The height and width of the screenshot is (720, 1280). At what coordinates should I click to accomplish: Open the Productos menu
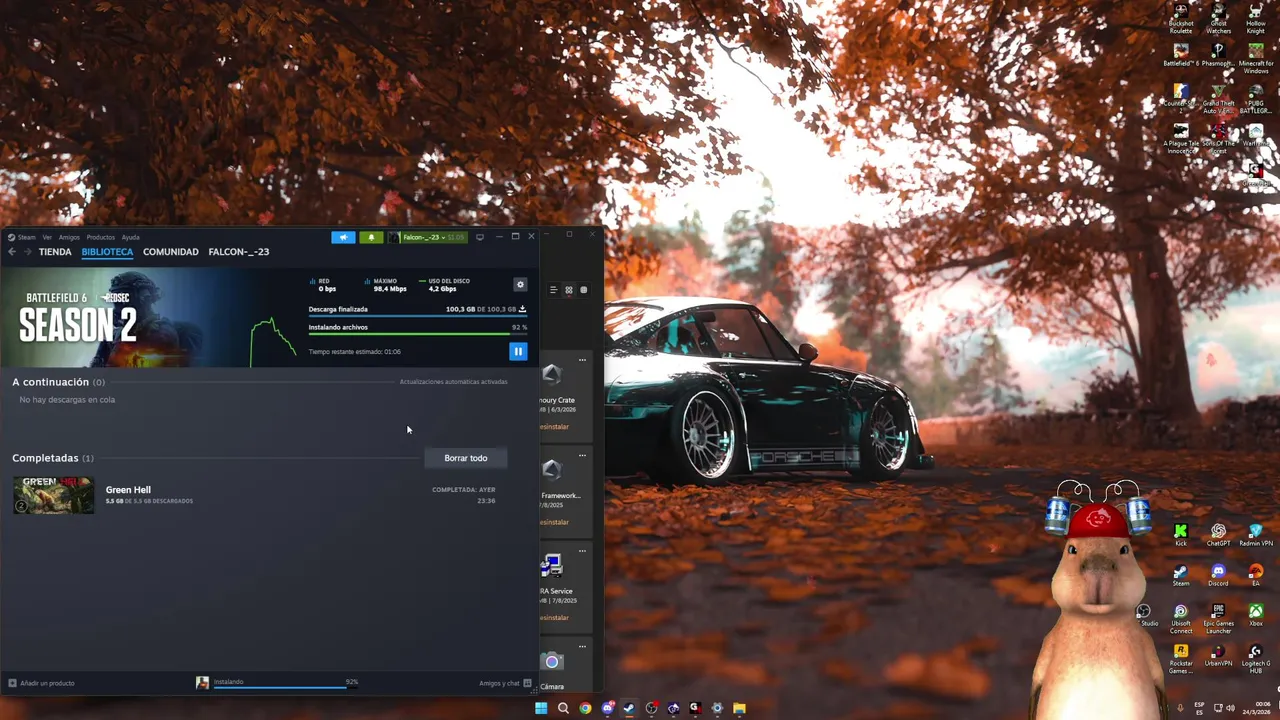click(x=101, y=237)
